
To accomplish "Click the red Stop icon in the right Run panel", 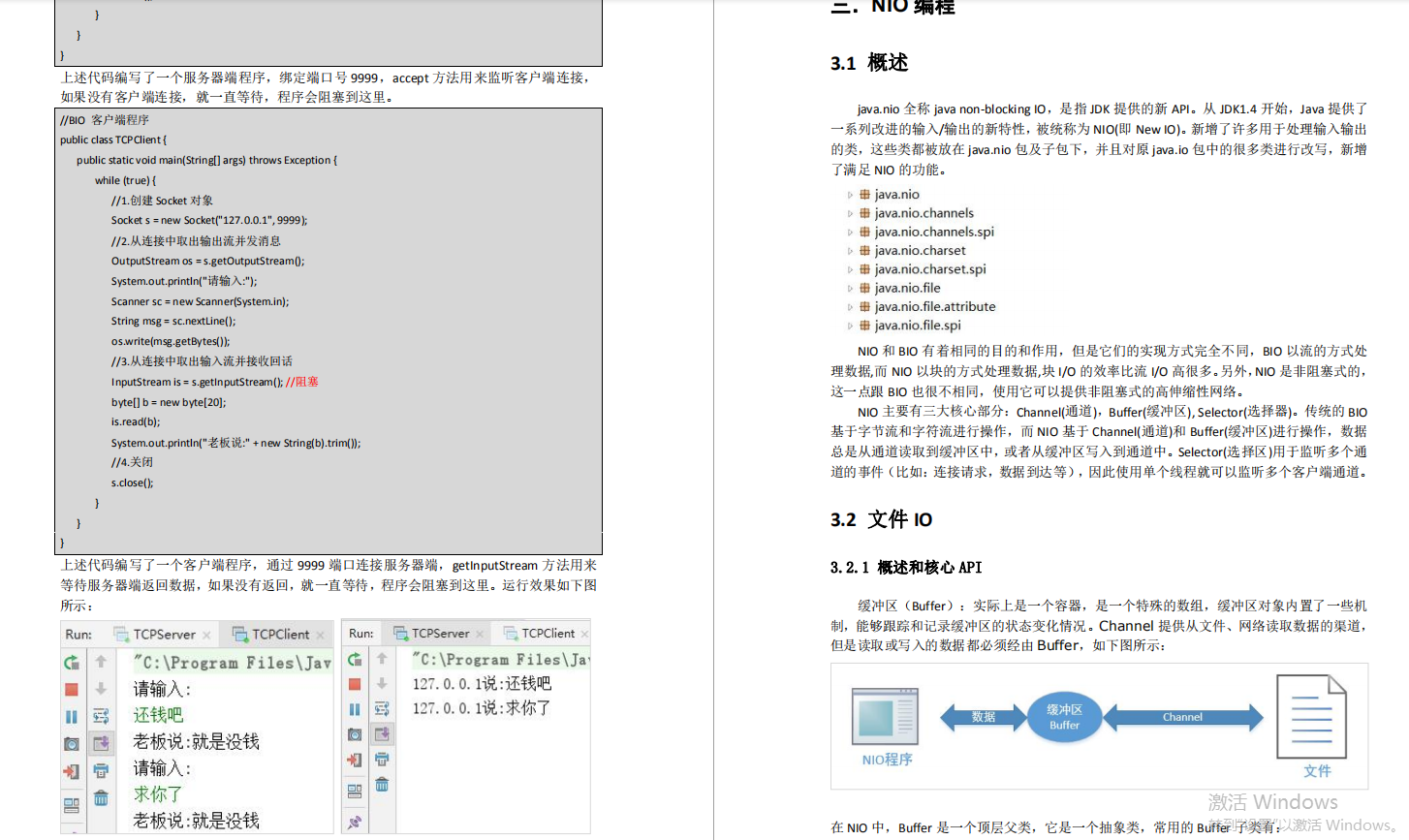I will [x=355, y=684].
